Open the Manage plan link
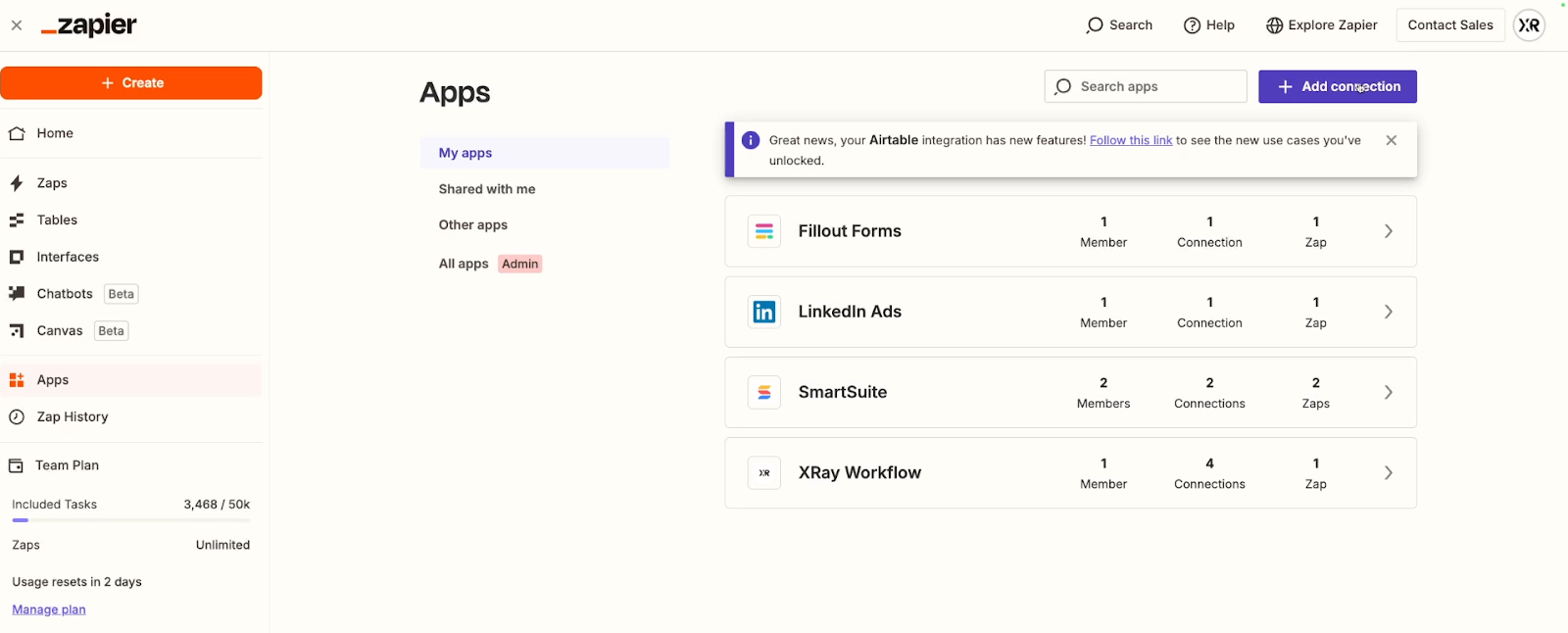This screenshot has height=633, width=1568. 49,609
